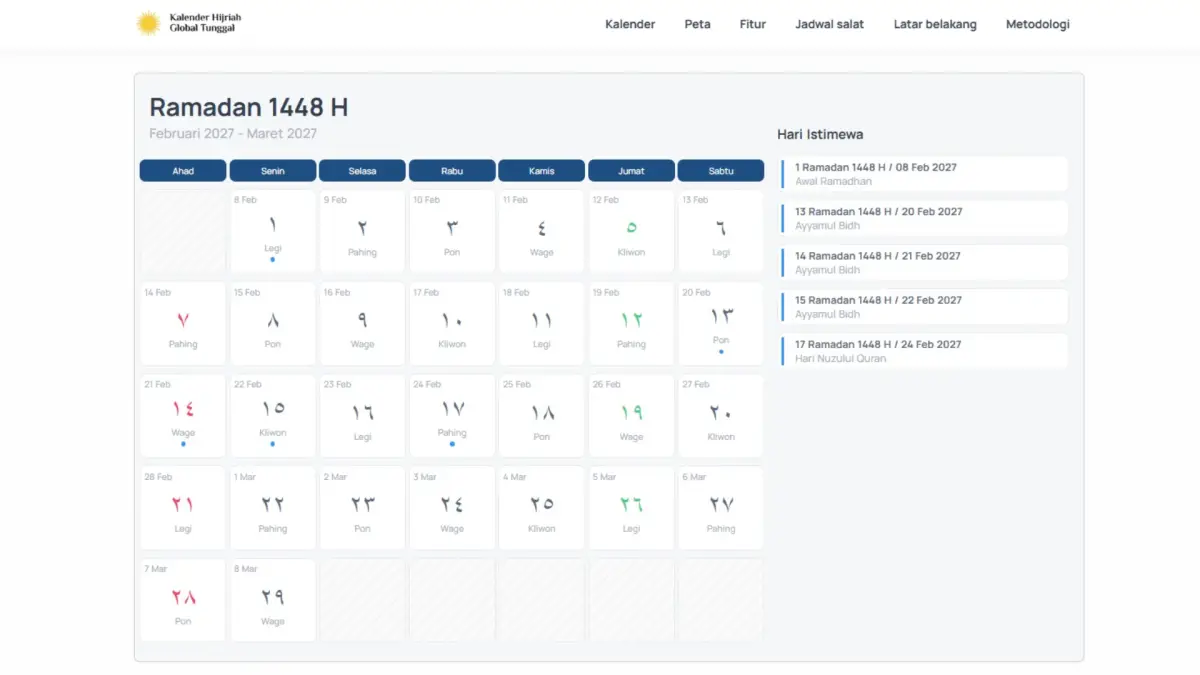Image resolution: width=1200 pixels, height=675 pixels.
Task: Select the 23 Feb Legi day cell
Action: (362, 416)
